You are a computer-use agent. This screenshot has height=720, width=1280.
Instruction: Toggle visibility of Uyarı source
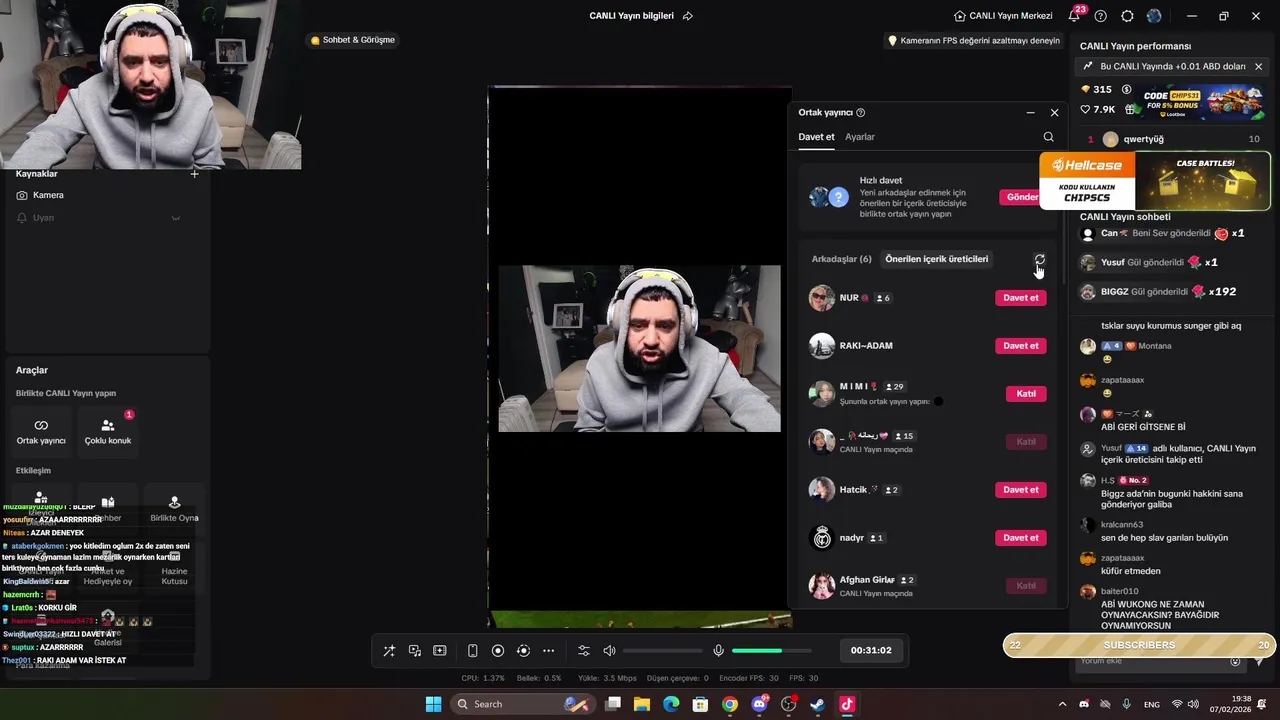coord(176,218)
